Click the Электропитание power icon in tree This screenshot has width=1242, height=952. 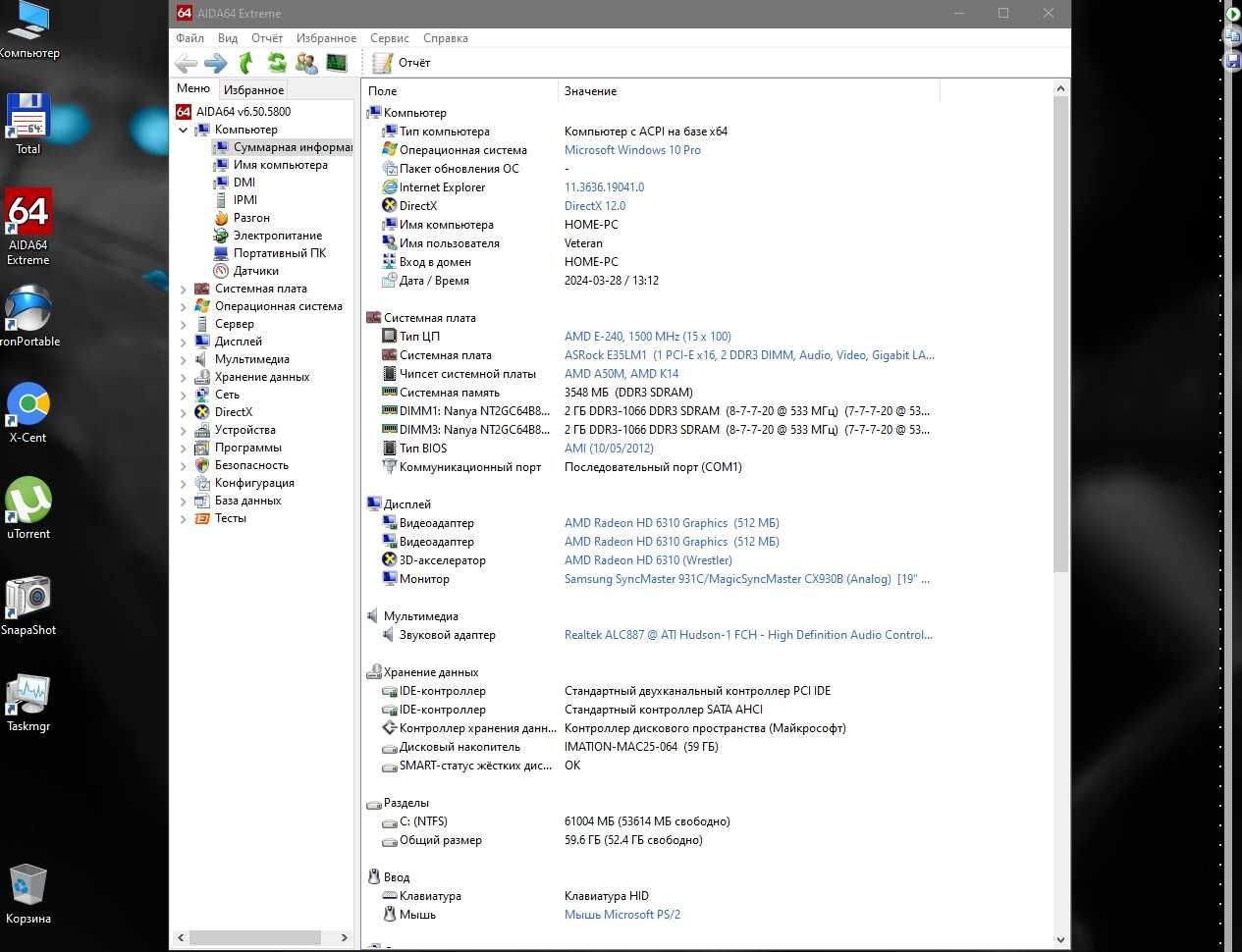(221, 236)
